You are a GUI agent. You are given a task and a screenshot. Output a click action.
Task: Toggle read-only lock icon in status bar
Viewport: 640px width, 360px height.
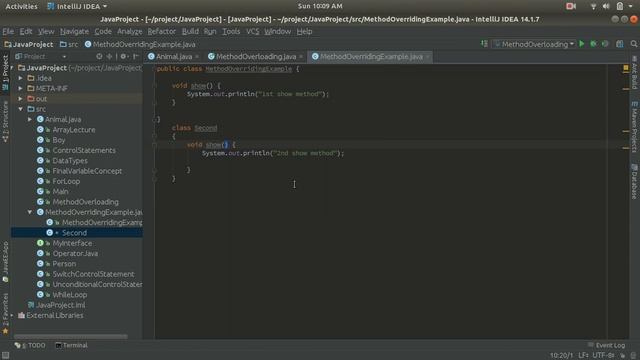622,356
